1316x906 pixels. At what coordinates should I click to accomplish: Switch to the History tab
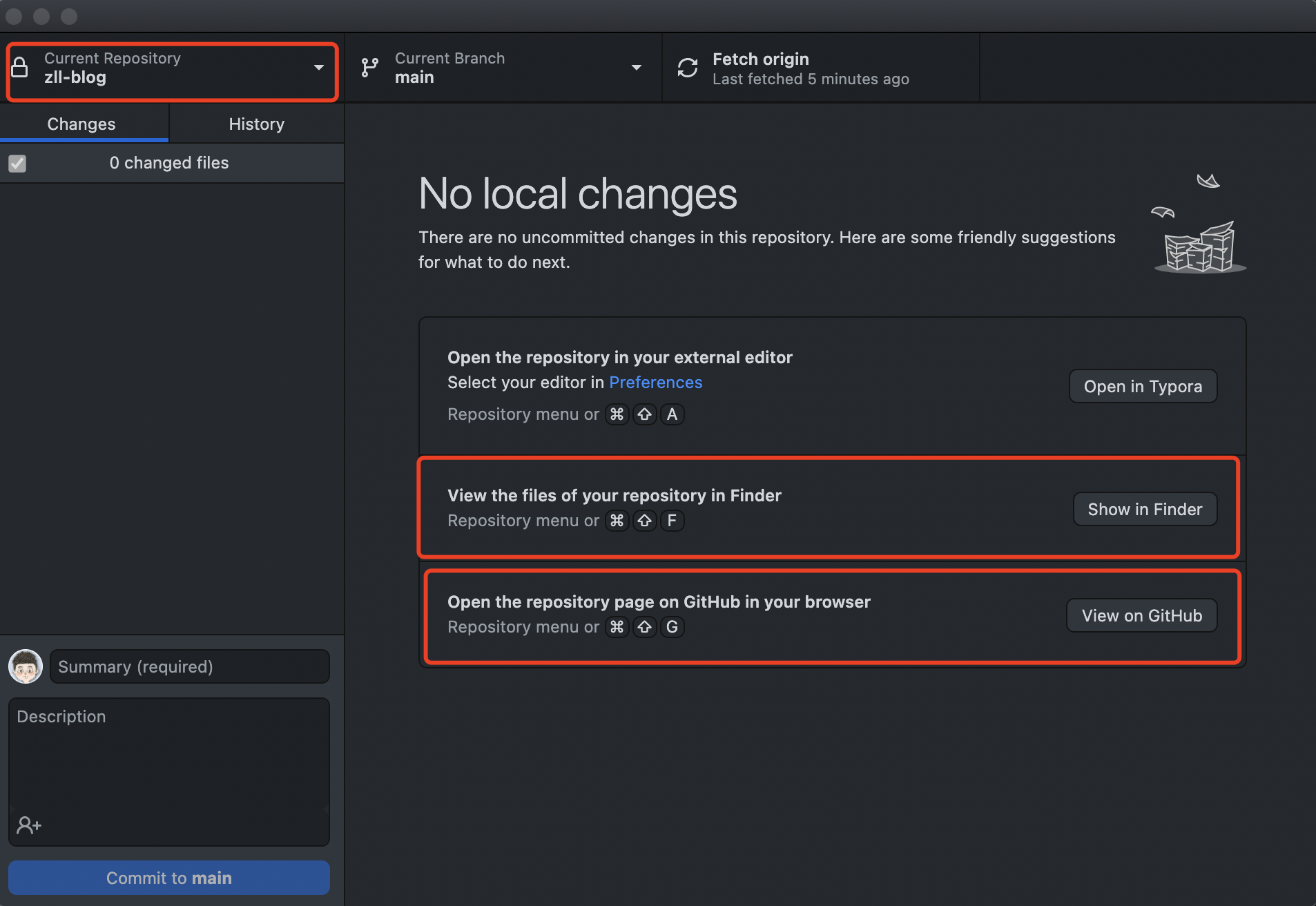pos(257,124)
